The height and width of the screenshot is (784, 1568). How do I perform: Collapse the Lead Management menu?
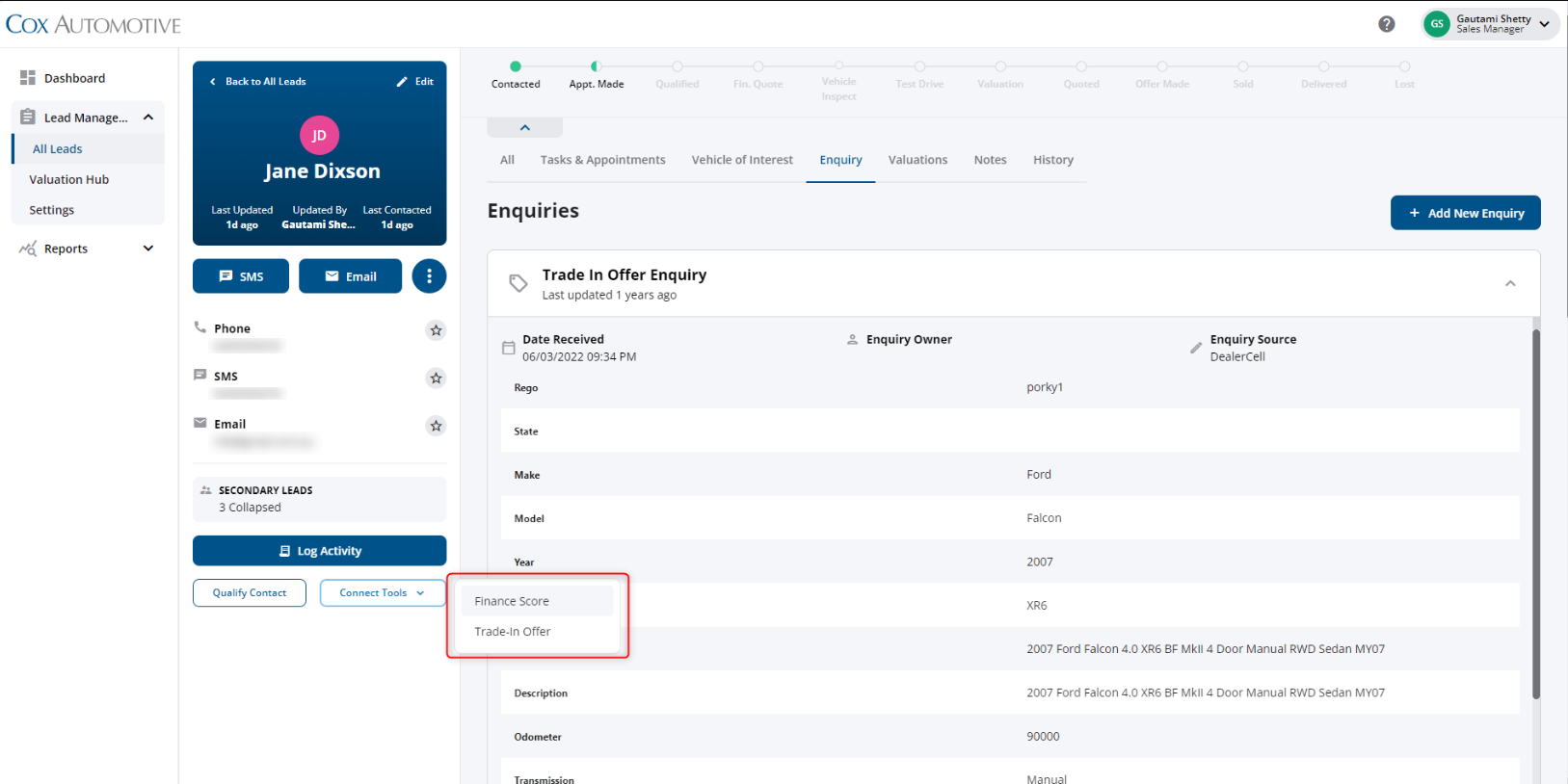(x=148, y=118)
